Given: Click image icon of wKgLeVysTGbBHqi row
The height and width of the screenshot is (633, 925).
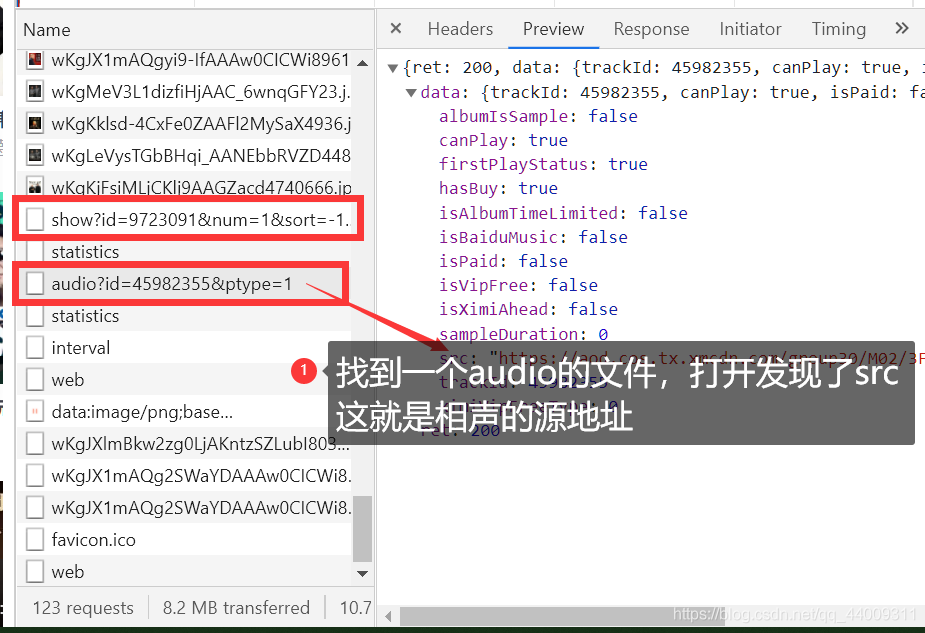Looking at the screenshot, I should [x=35, y=155].
